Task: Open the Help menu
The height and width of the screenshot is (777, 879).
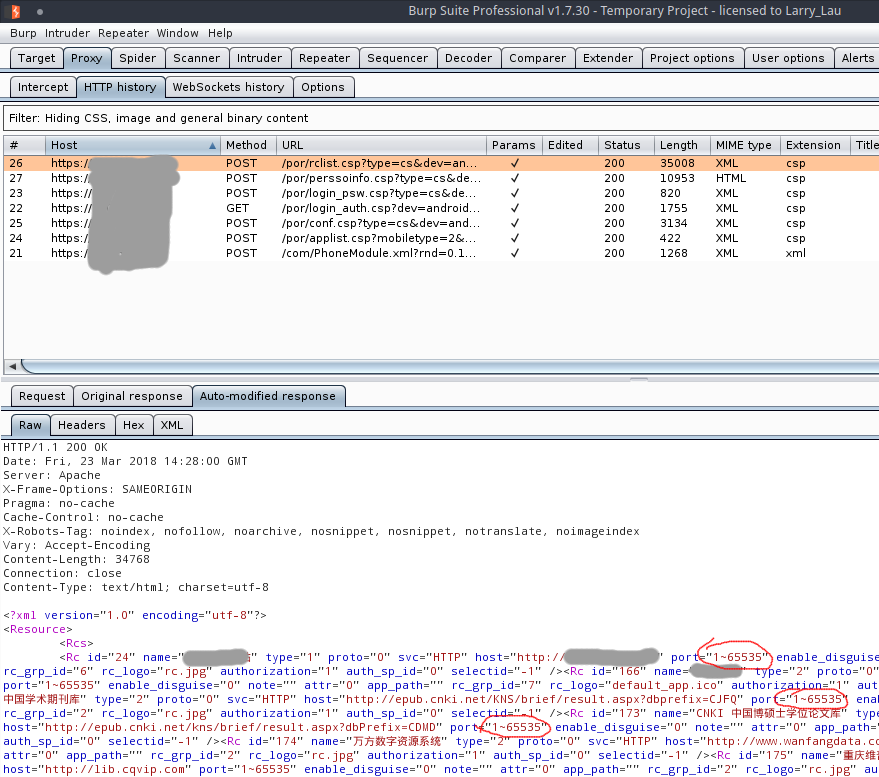Action: click(x=220, y=33)
